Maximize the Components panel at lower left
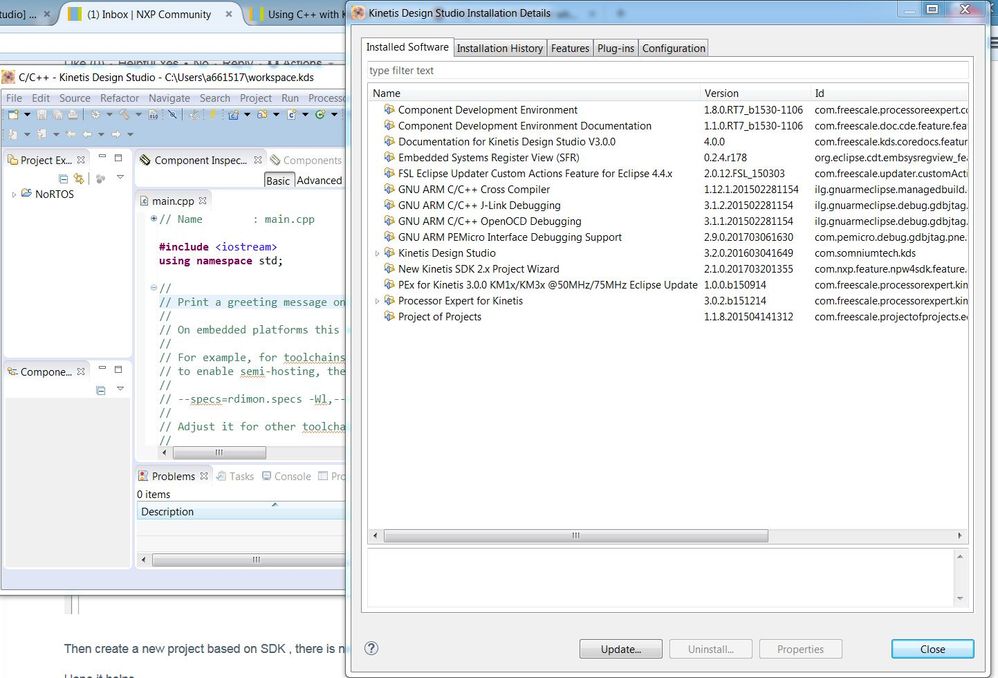 pyautogui.click(x=118, y=369)
